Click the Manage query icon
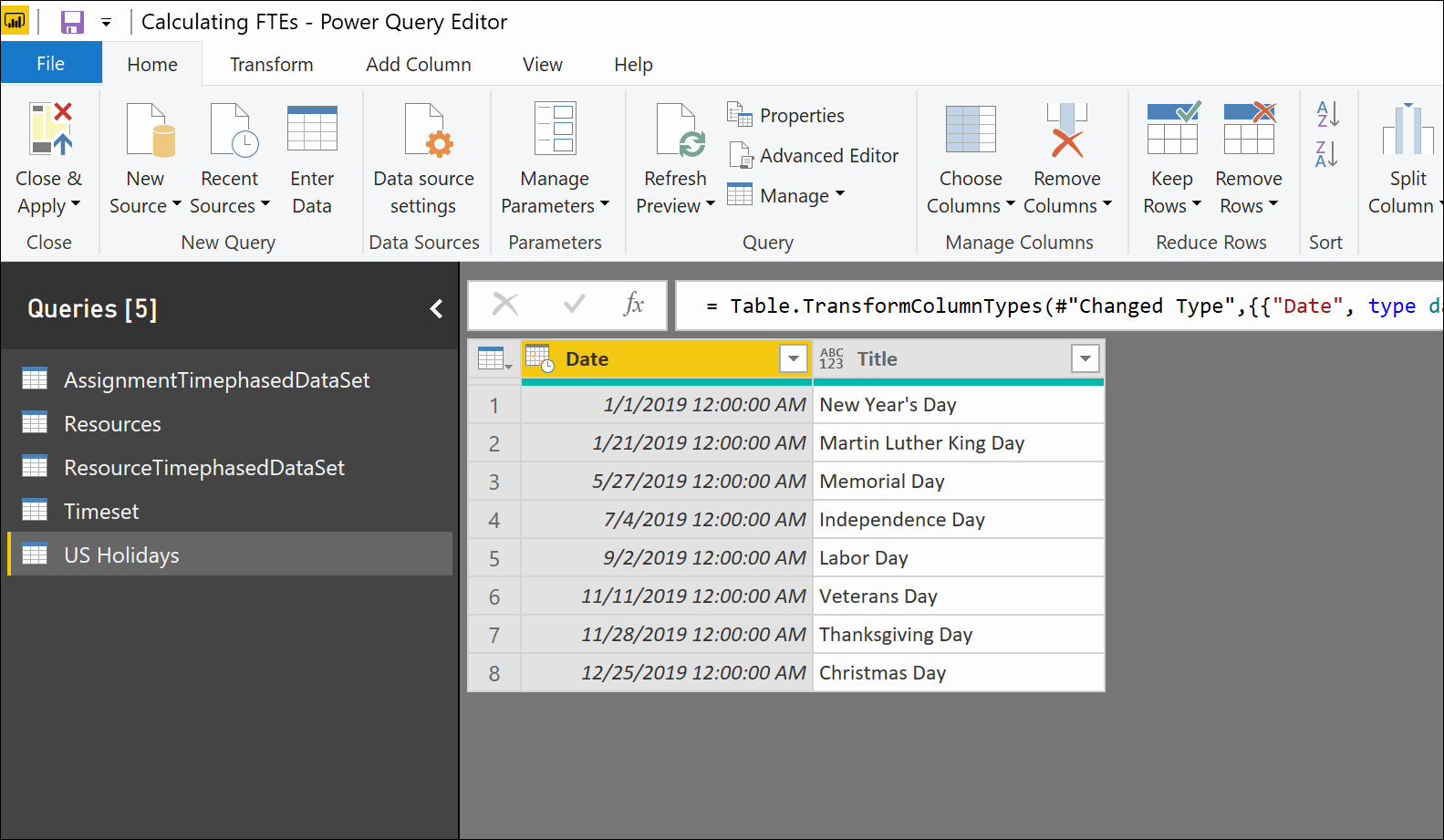The width and height of the screenshot is (1444, 840). point(740,195)
